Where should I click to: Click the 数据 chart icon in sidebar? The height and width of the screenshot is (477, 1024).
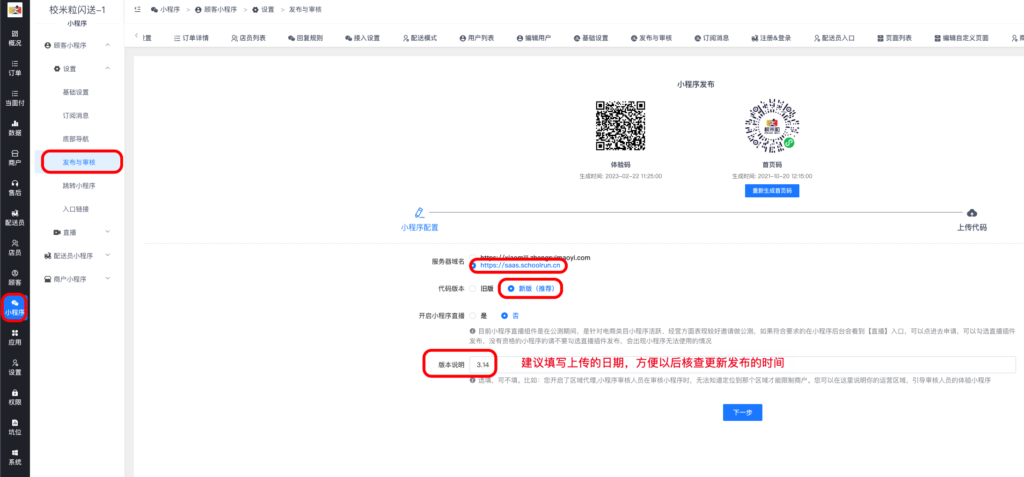[x=14, y=126]
